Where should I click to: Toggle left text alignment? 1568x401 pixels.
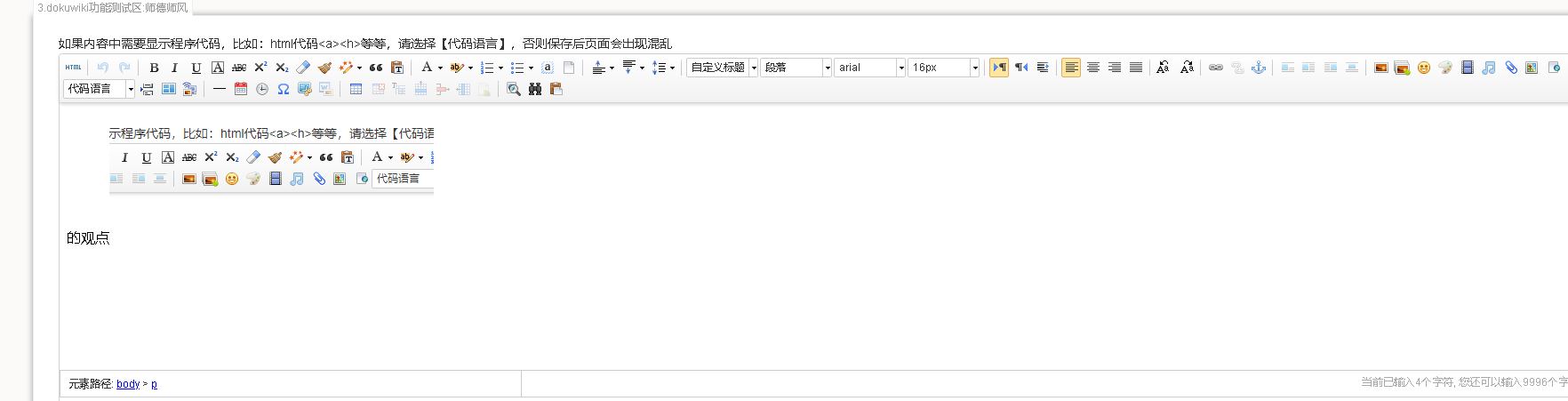[1071, 68]
